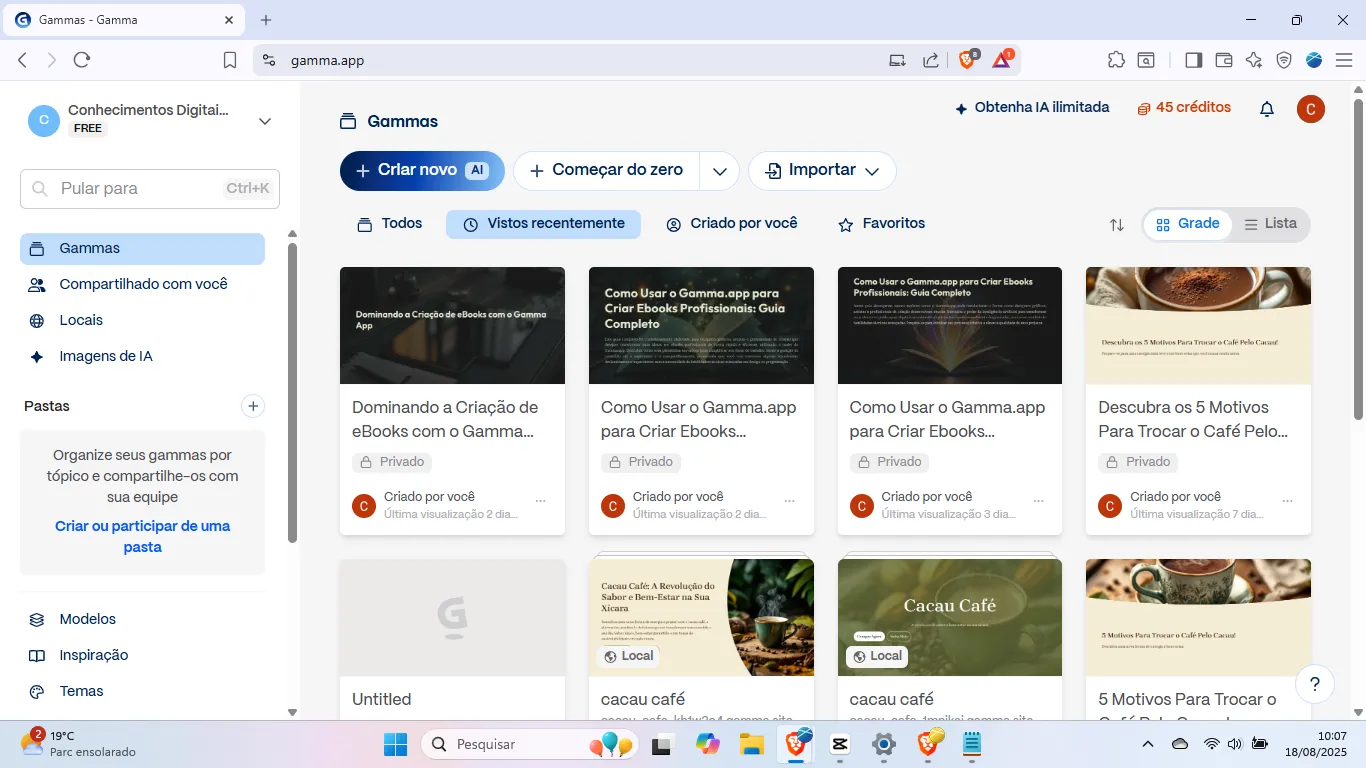The image size is (1366, 768).
Task: Click the Pular para search field
Action: tap(150, 188)
